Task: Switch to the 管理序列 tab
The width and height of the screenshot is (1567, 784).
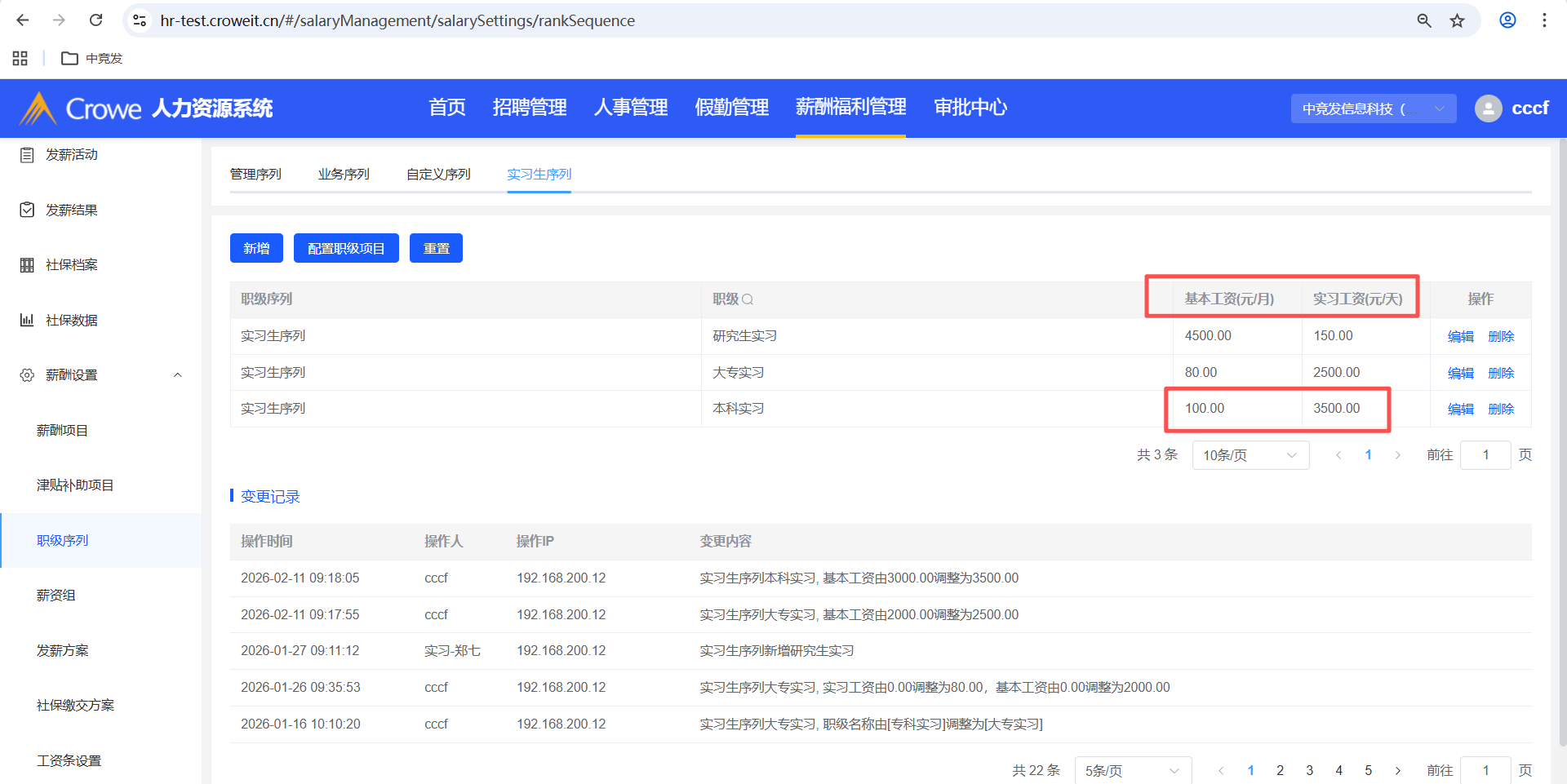Action: 255,174
